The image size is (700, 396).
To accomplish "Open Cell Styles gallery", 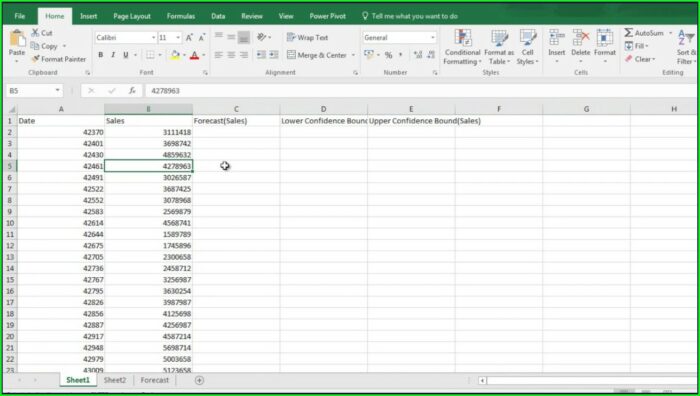I will tap(528, 47).
